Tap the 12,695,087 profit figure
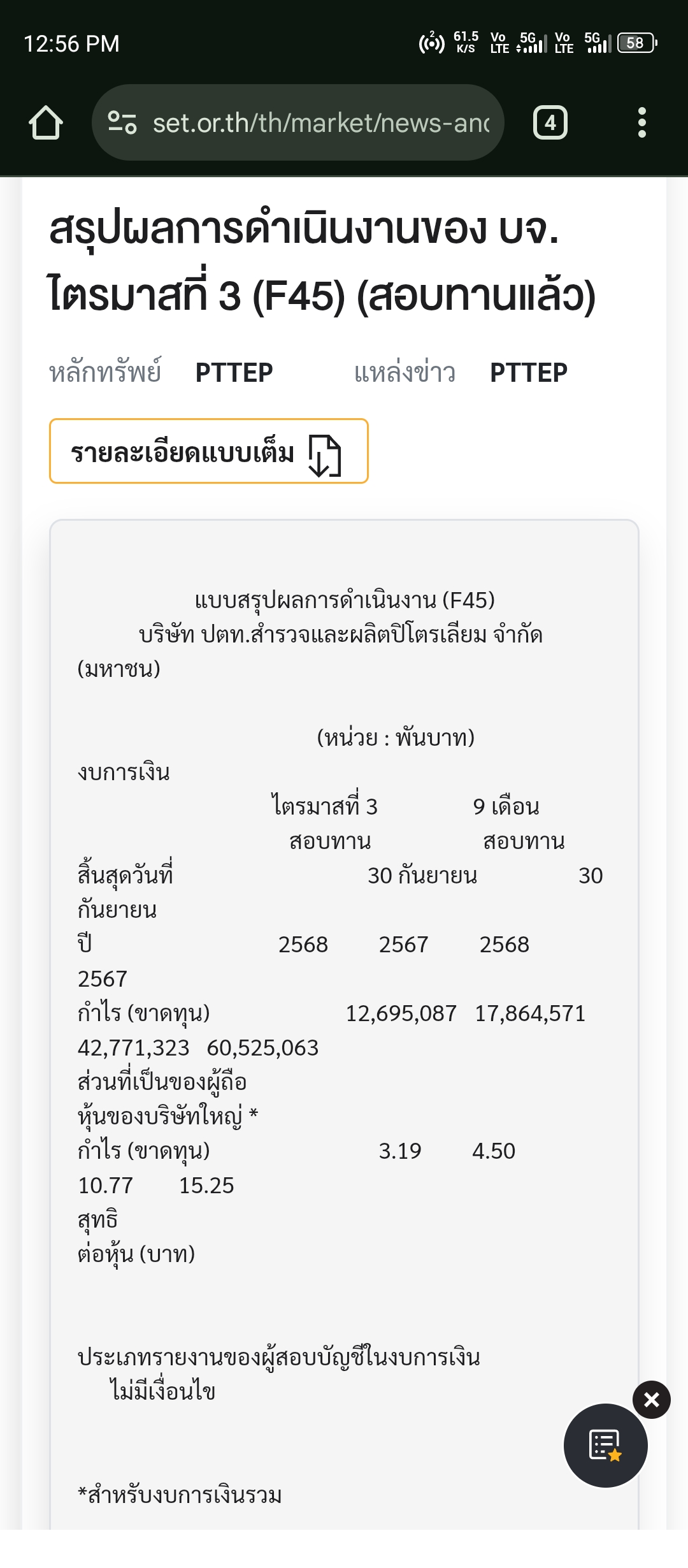 click(x=401, y=1013)
